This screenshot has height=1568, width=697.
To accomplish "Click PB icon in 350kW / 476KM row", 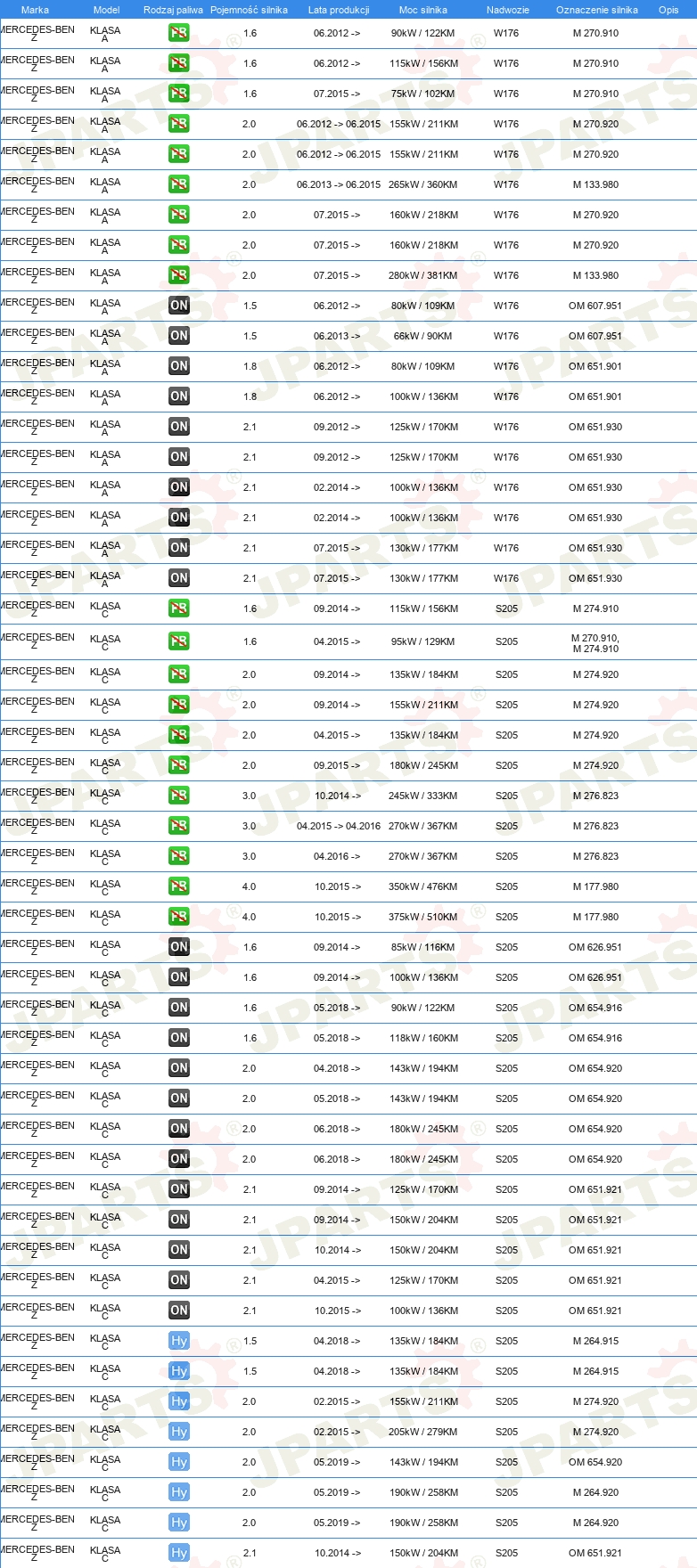I will click(x=179, y=886).
